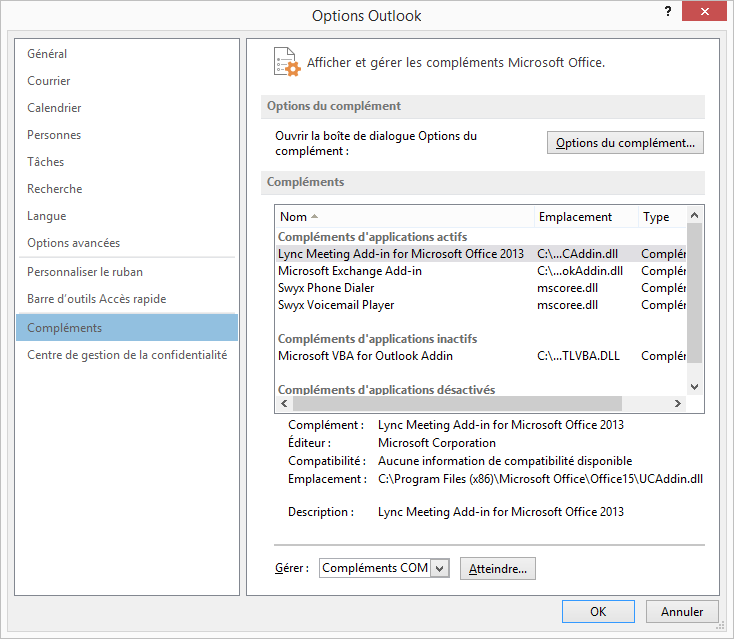Image resolution: width=734 pixels, height=639 pixels.
Task: Open Options avancées section
Action: [x=73, y=243]
